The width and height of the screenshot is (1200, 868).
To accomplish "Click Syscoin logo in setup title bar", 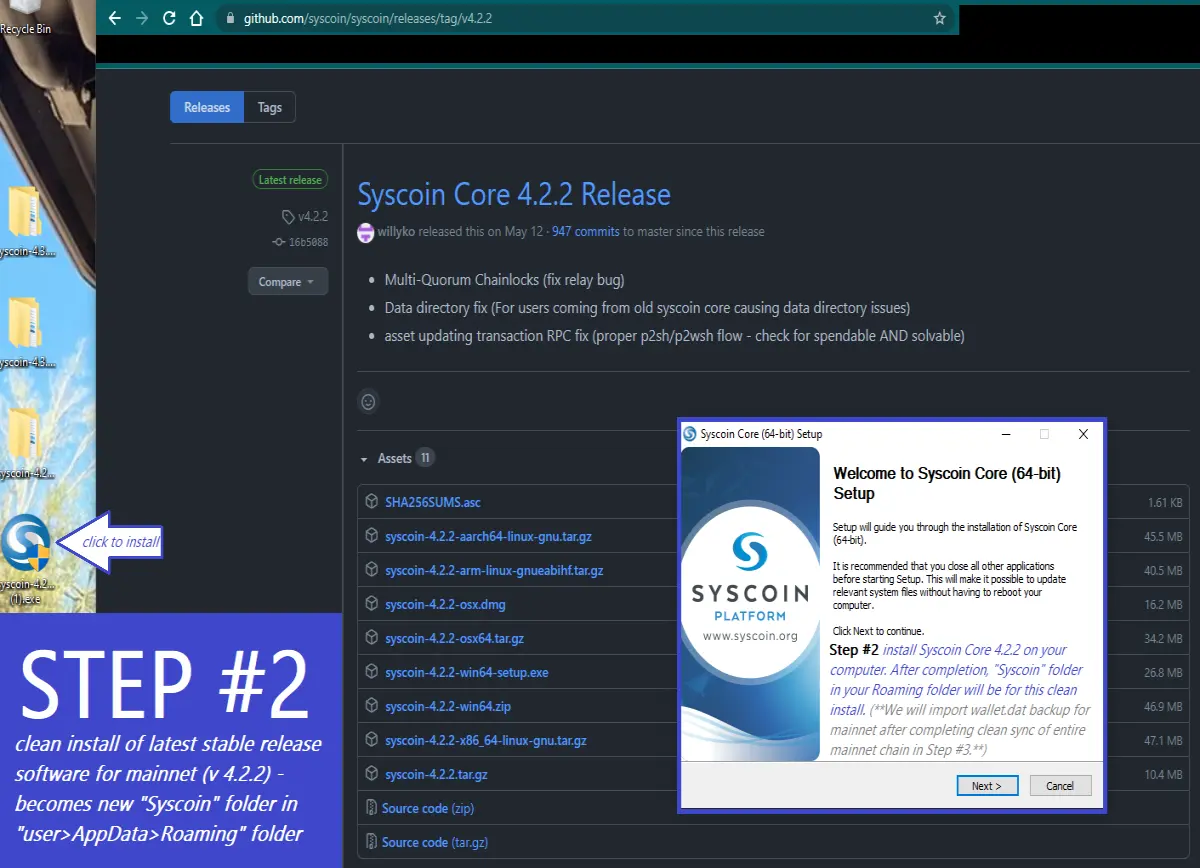I will (690, 434).
